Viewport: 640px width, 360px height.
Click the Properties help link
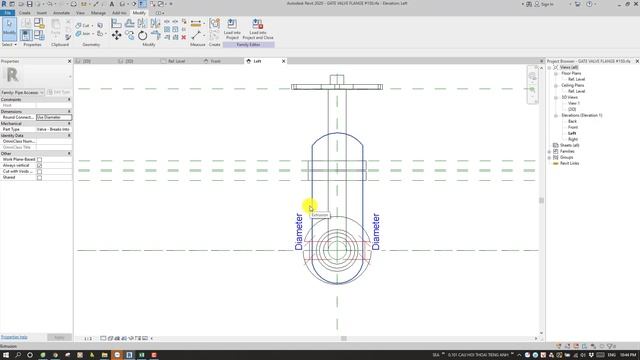click(14, 337)
